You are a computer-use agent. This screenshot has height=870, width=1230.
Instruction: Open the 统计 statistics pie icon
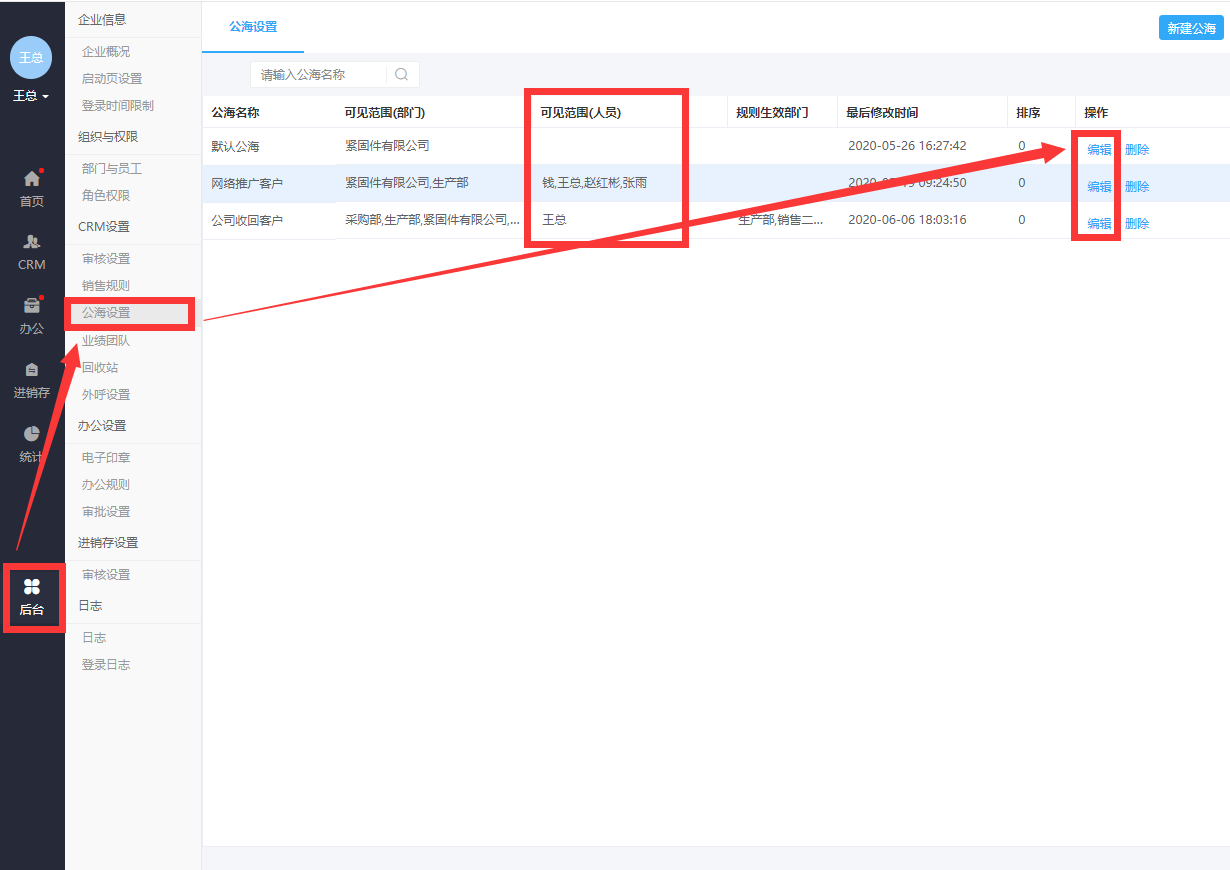(32, 433)
